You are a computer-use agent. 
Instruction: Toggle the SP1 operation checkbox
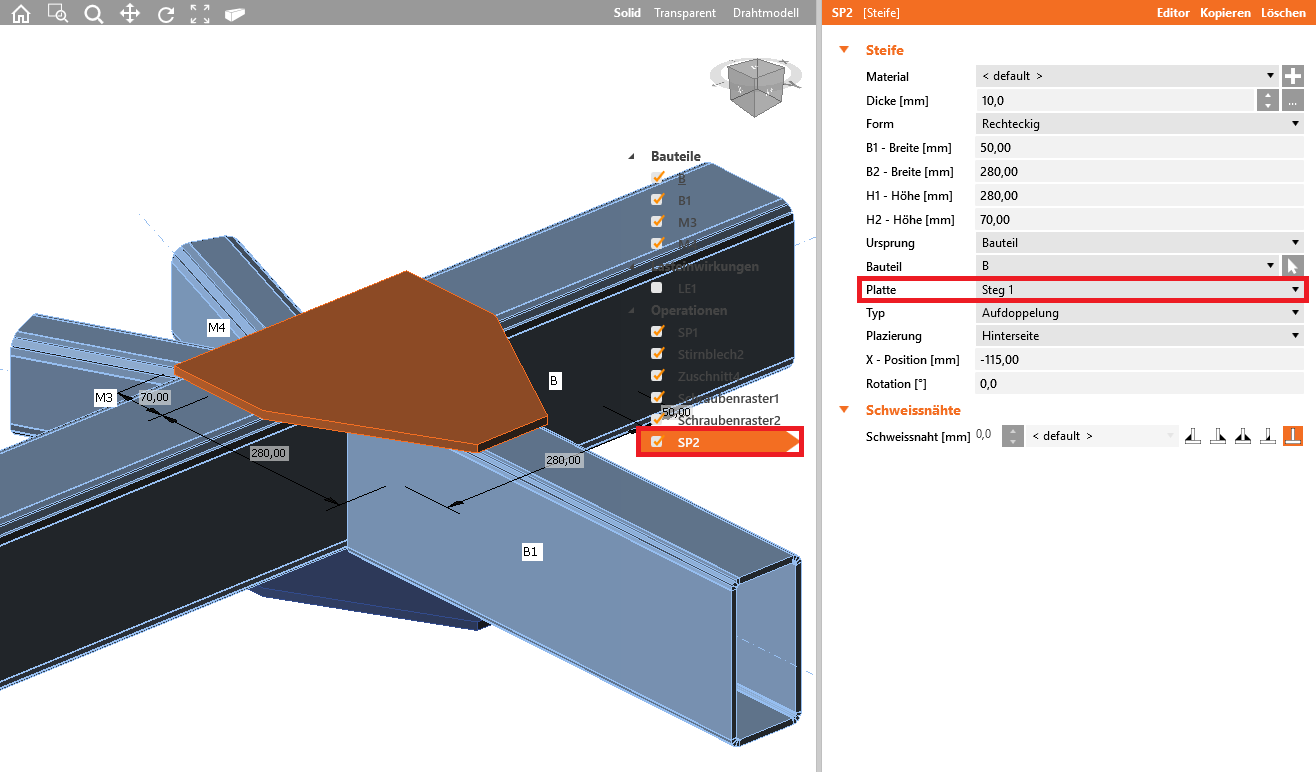(x=657, y=332)
